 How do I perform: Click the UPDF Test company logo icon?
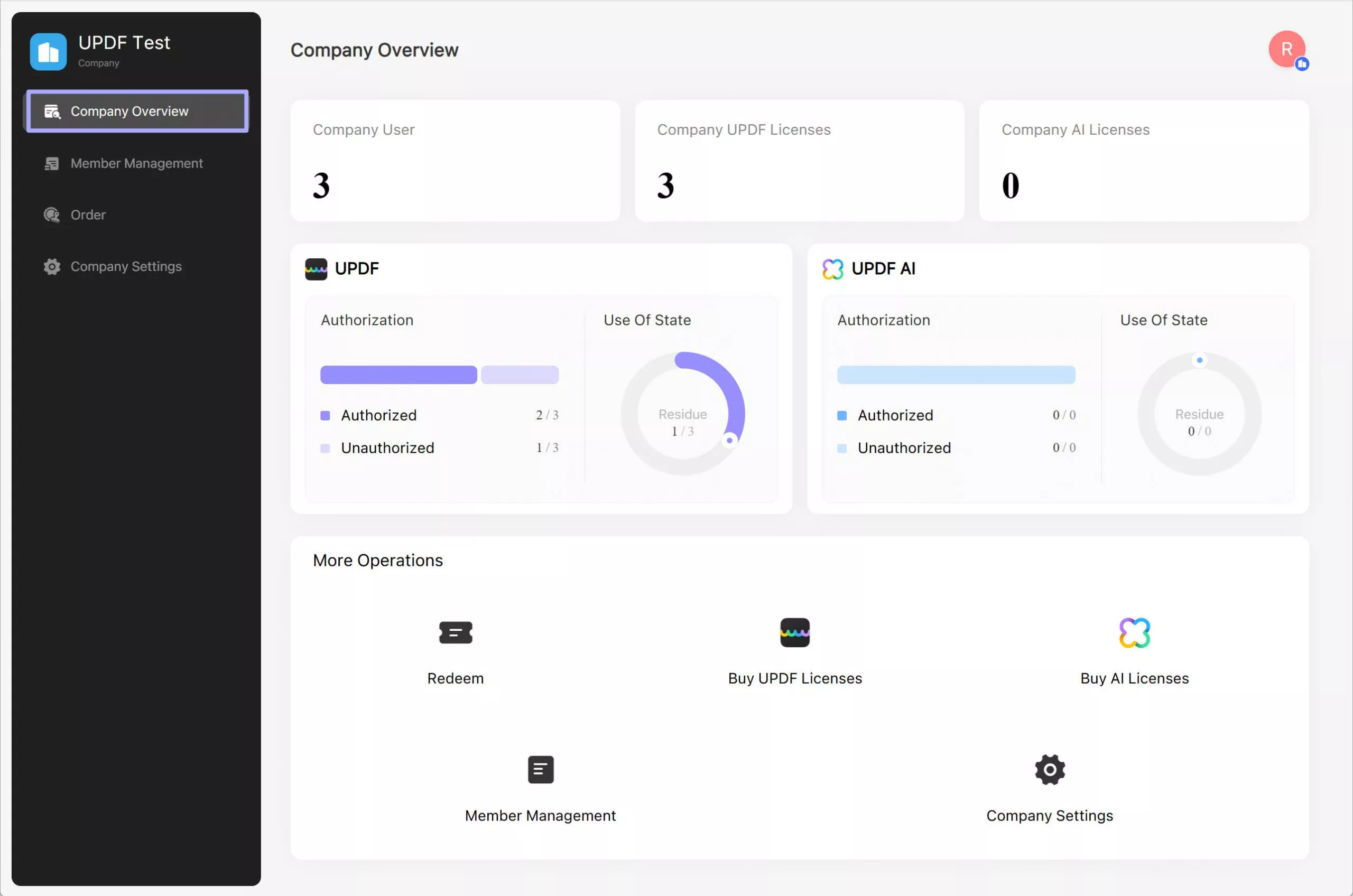(48, 52)
